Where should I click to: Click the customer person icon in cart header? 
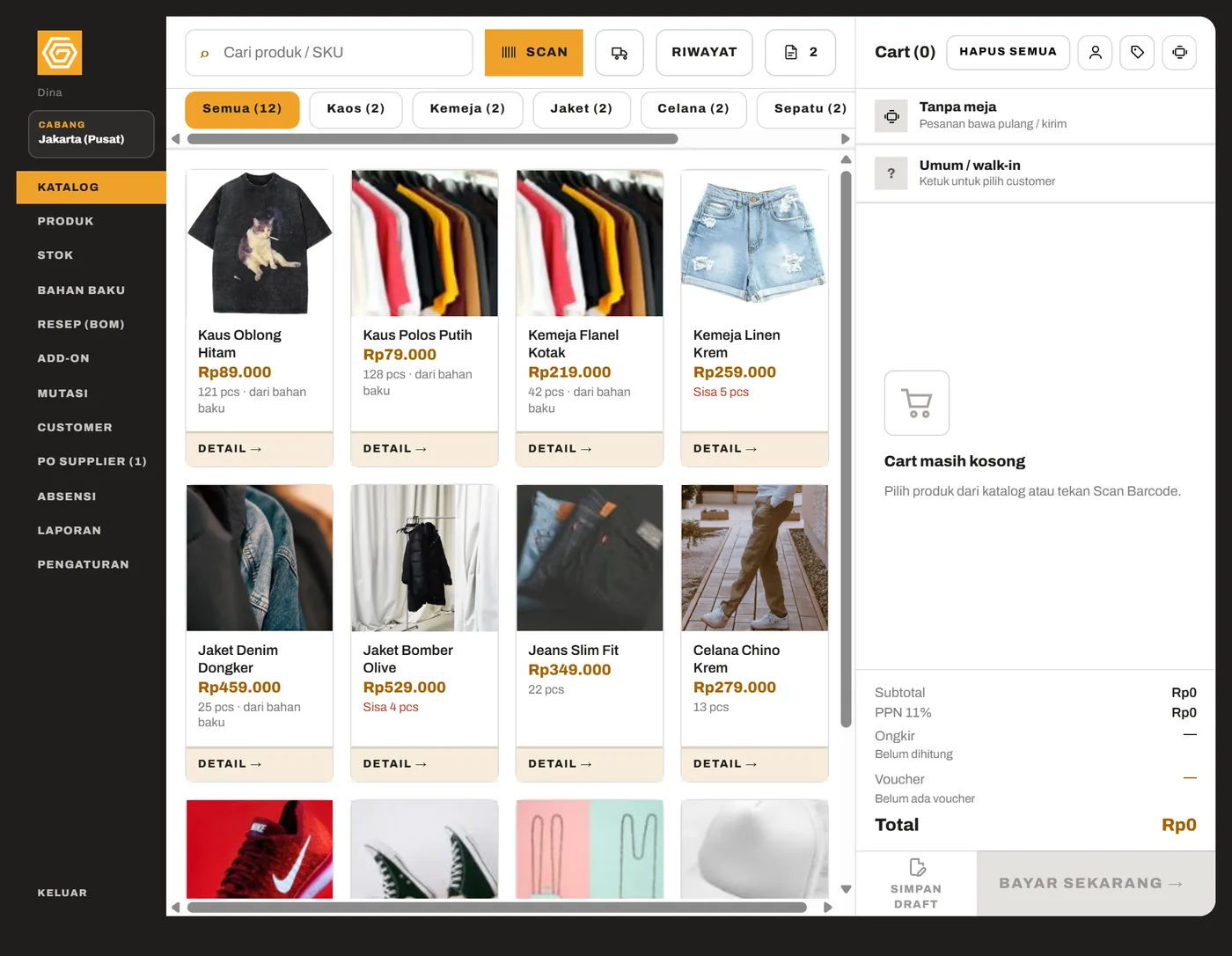1096,52
